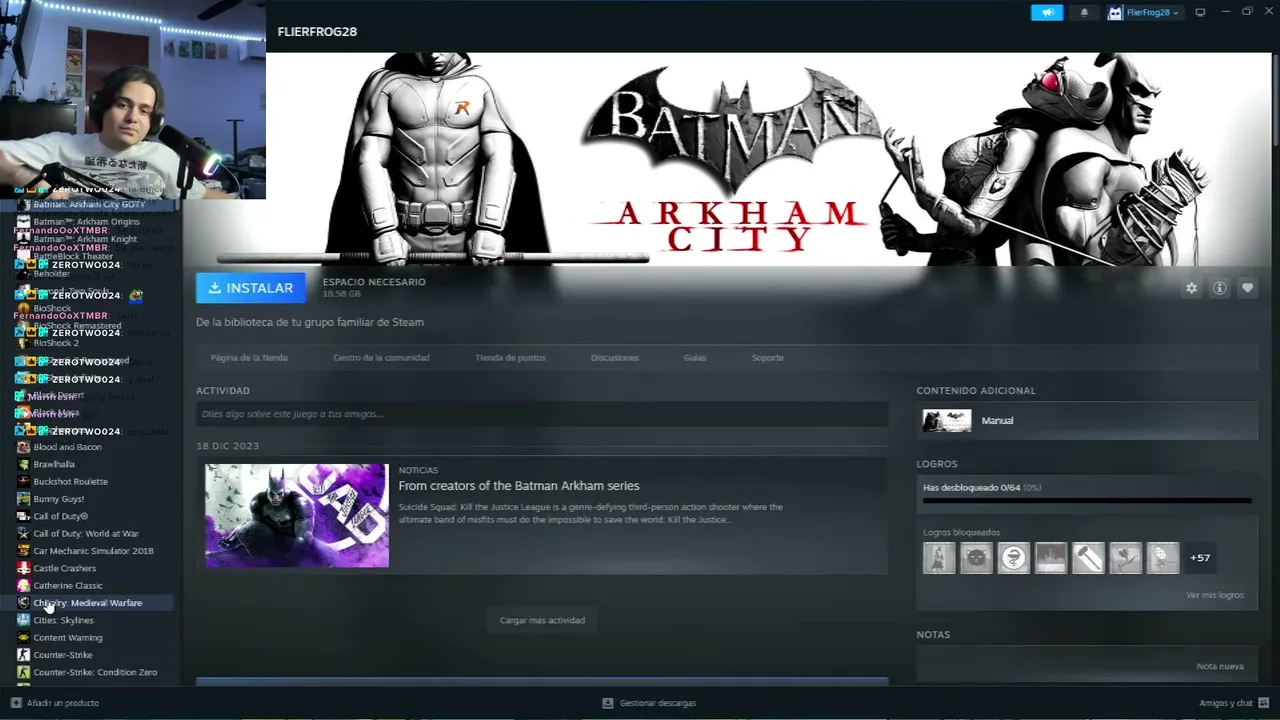The height and width of the screenshot is (720, 1280).
Task: Click the Castle Crashers game icon
Action: click(23, 568)
